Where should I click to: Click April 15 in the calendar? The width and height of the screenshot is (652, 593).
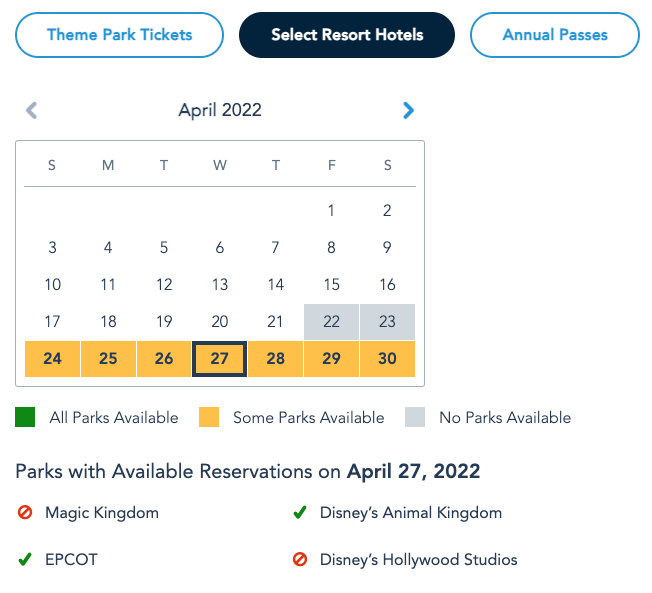point(332,285)
